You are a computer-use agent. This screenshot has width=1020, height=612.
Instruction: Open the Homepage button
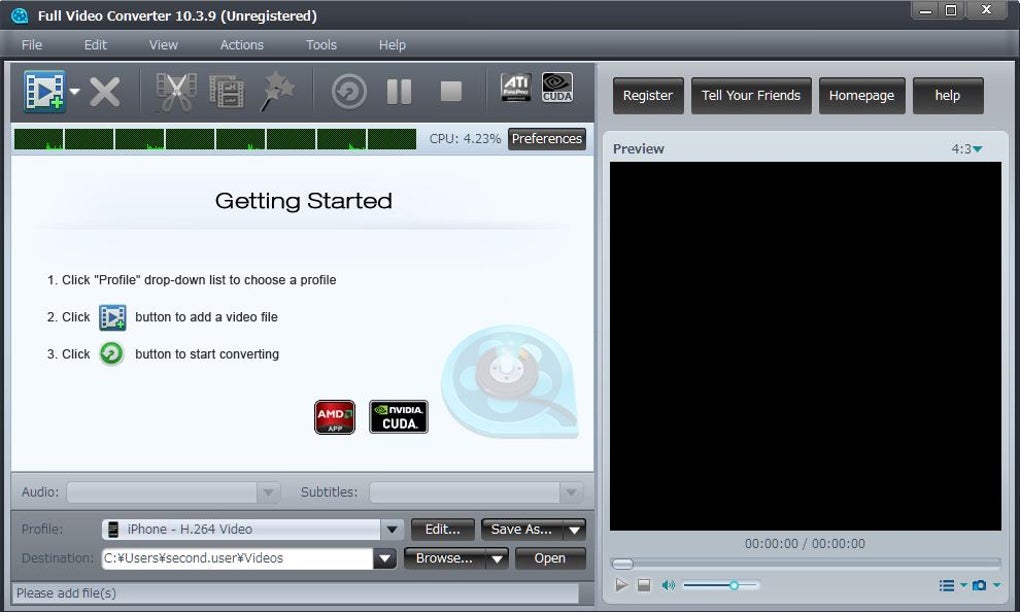[x=862, y=96]
